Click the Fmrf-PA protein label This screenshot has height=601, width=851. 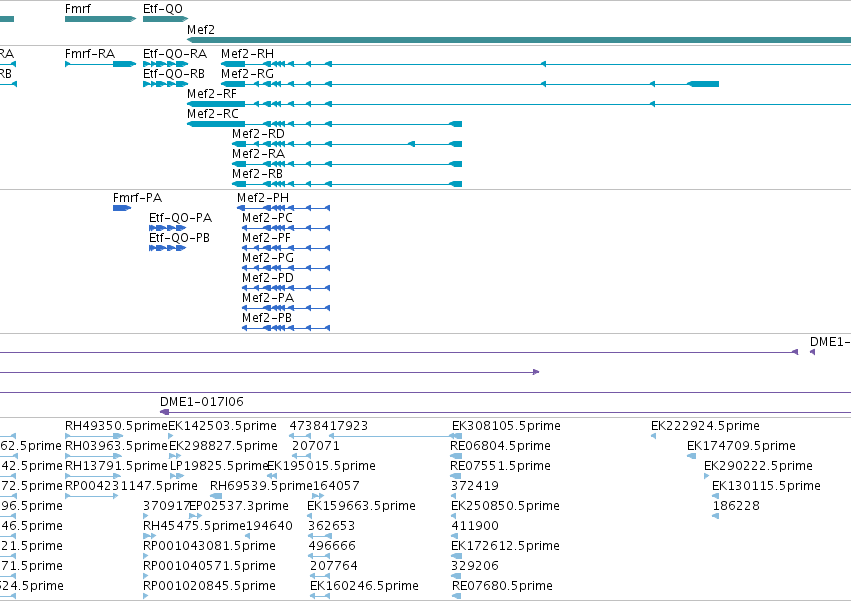click(x=137, y=198)
